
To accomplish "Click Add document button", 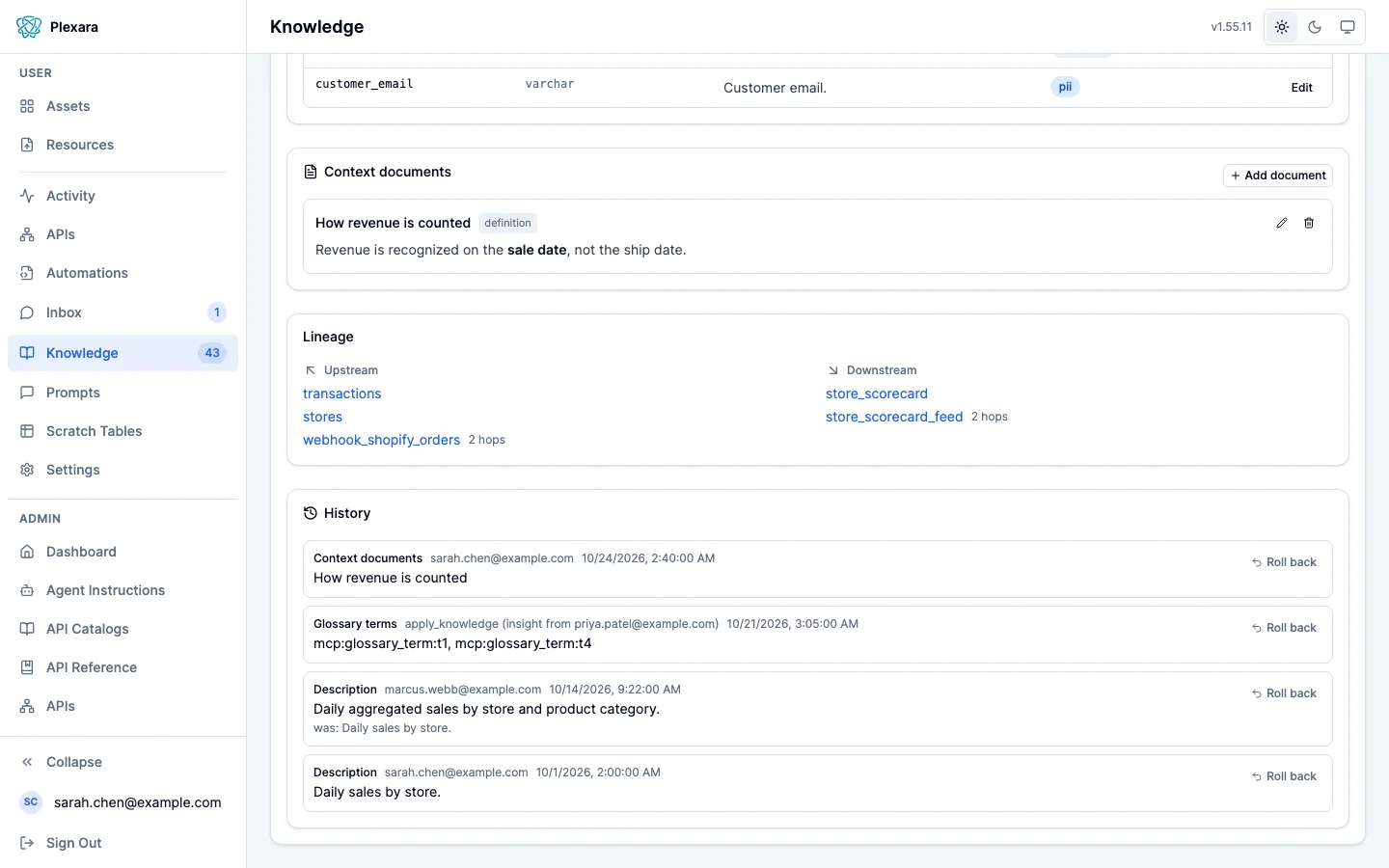I will click(1278, 176).
